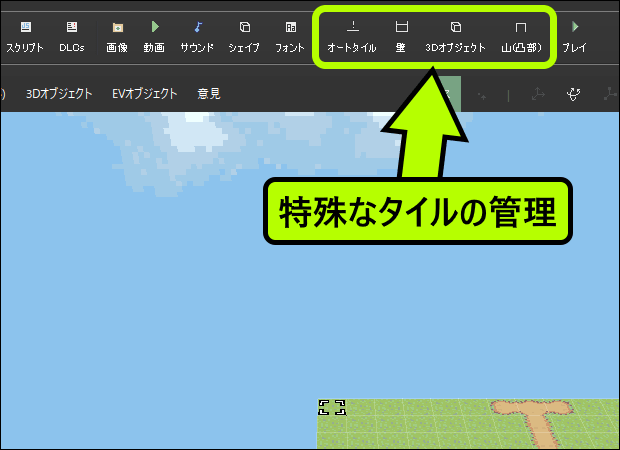Open the DLCs manager
Image resolution: width=620 pixels, height=450 pixels.
pos(71,35)
